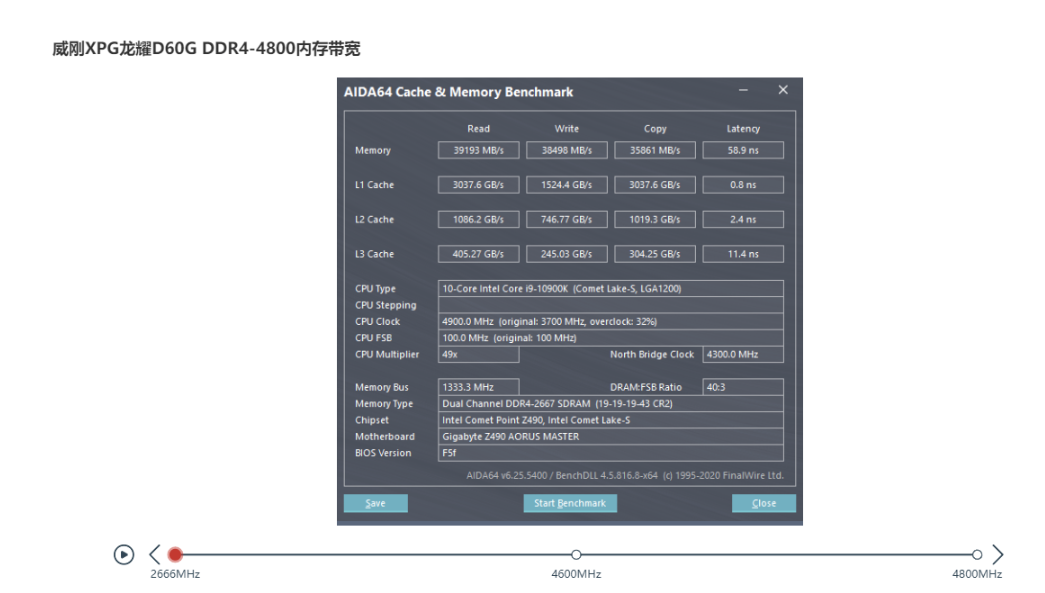This screenshot has width=1045, height=593.
Task: Click the Save button in AIDA64
Action: pos(376,503)
